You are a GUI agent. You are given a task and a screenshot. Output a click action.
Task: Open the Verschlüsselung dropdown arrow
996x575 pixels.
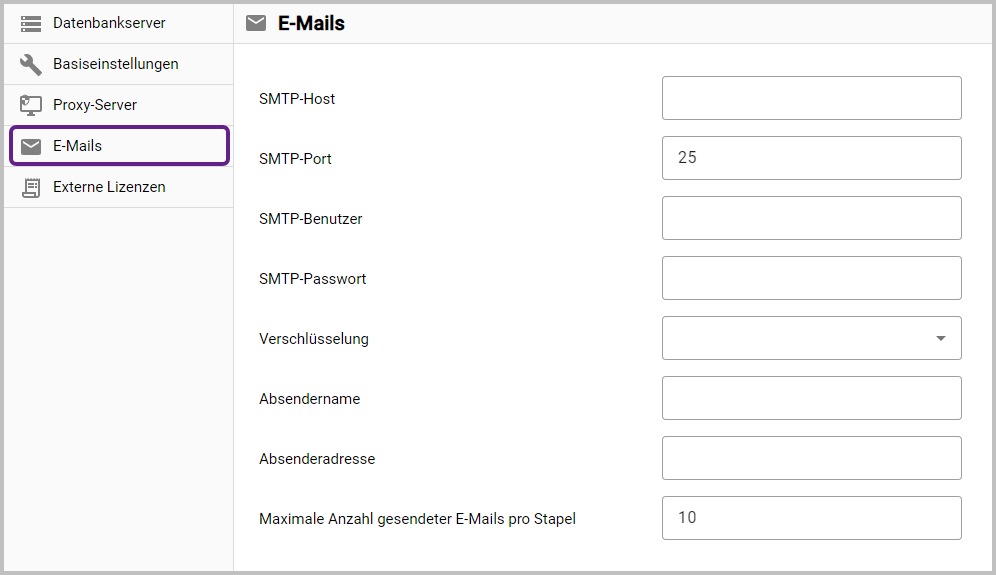pos(940,338)
